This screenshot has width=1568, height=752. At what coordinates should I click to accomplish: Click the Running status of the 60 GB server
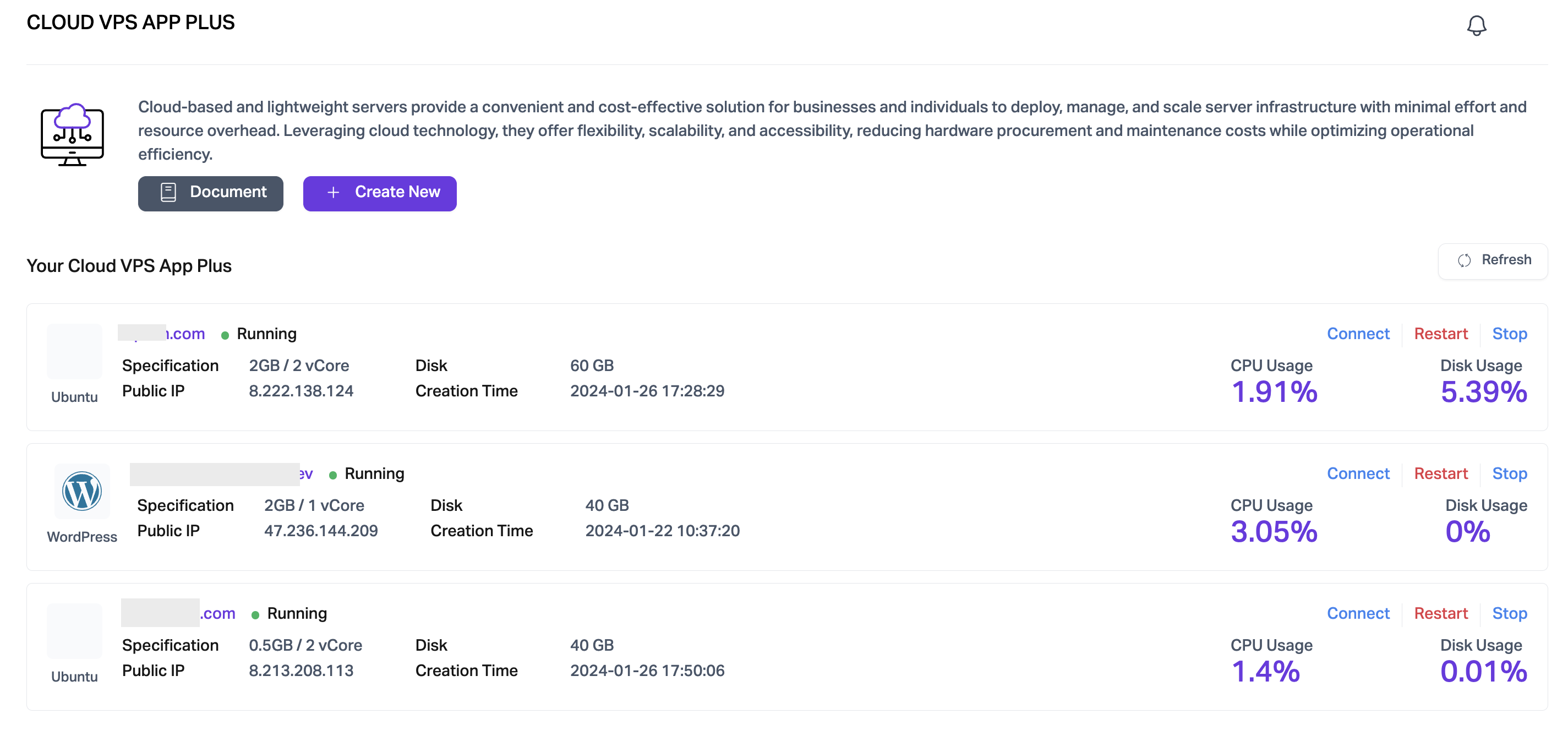(266, 334)
